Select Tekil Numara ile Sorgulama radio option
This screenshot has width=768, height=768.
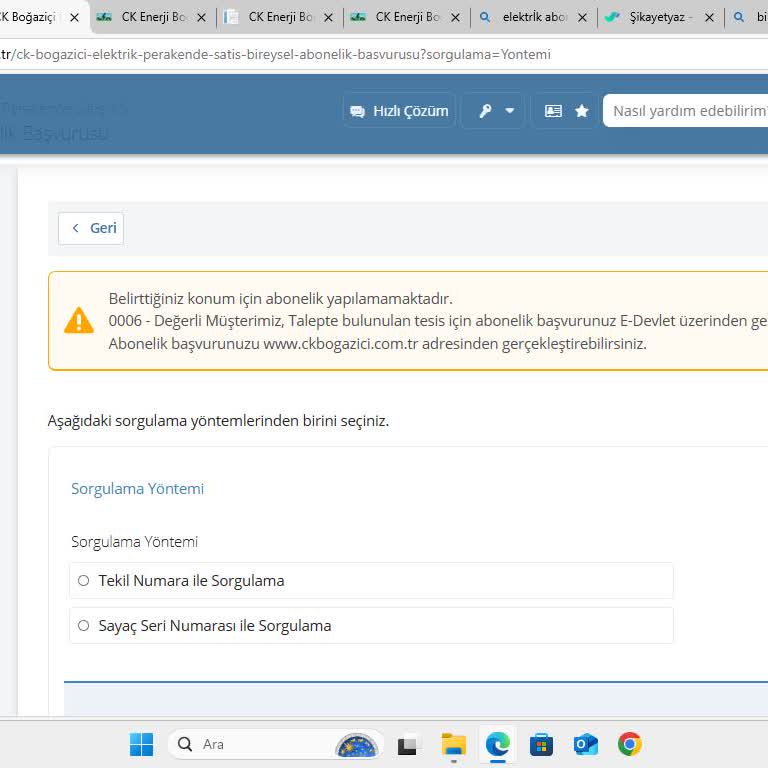click(x=371, y=580)
